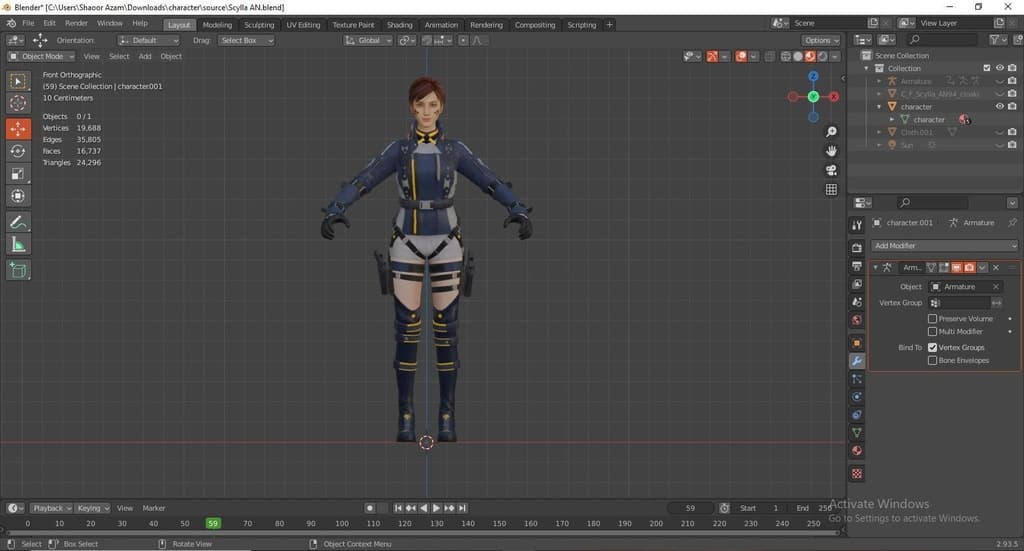Select the Move tool in the left toolbar
The width and height of the screenshot is (1024, 551).
pos(18,129)
